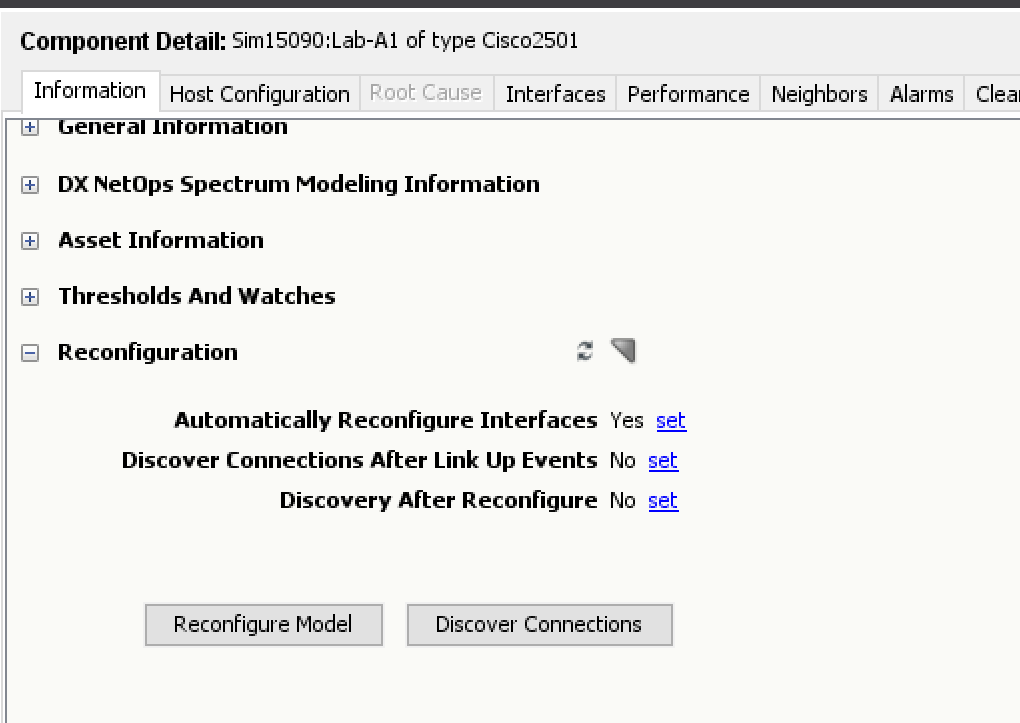This screenshot has height=723, width=1020.
Task: Open the Alarms tab
Action: pyautogui.click(x=921, y=94)
